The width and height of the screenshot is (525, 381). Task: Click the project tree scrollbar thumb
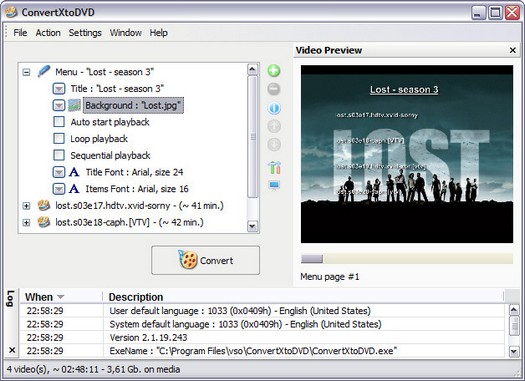[x=252, y=137]
